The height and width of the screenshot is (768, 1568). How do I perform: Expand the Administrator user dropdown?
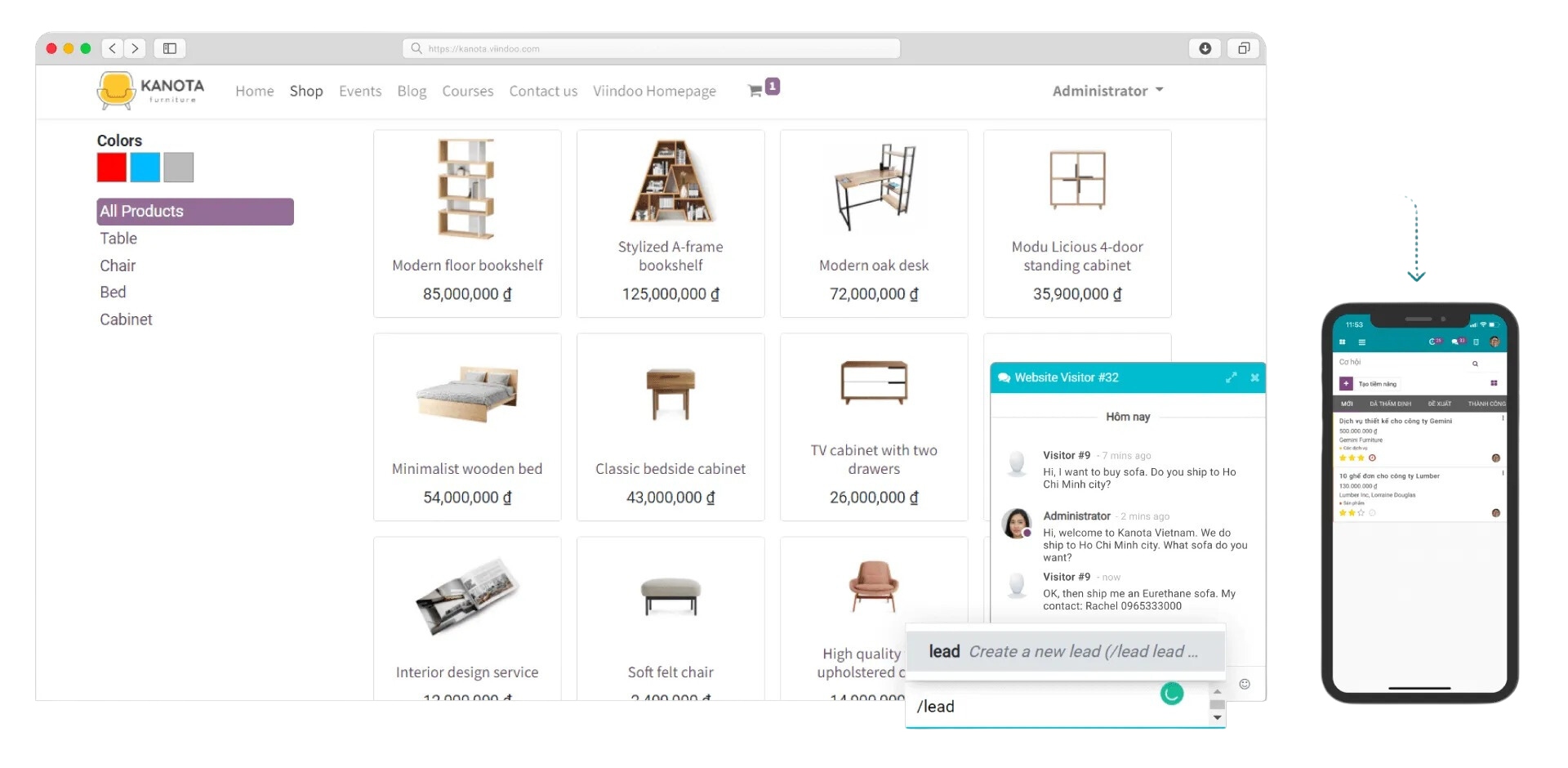(1107, 91)
